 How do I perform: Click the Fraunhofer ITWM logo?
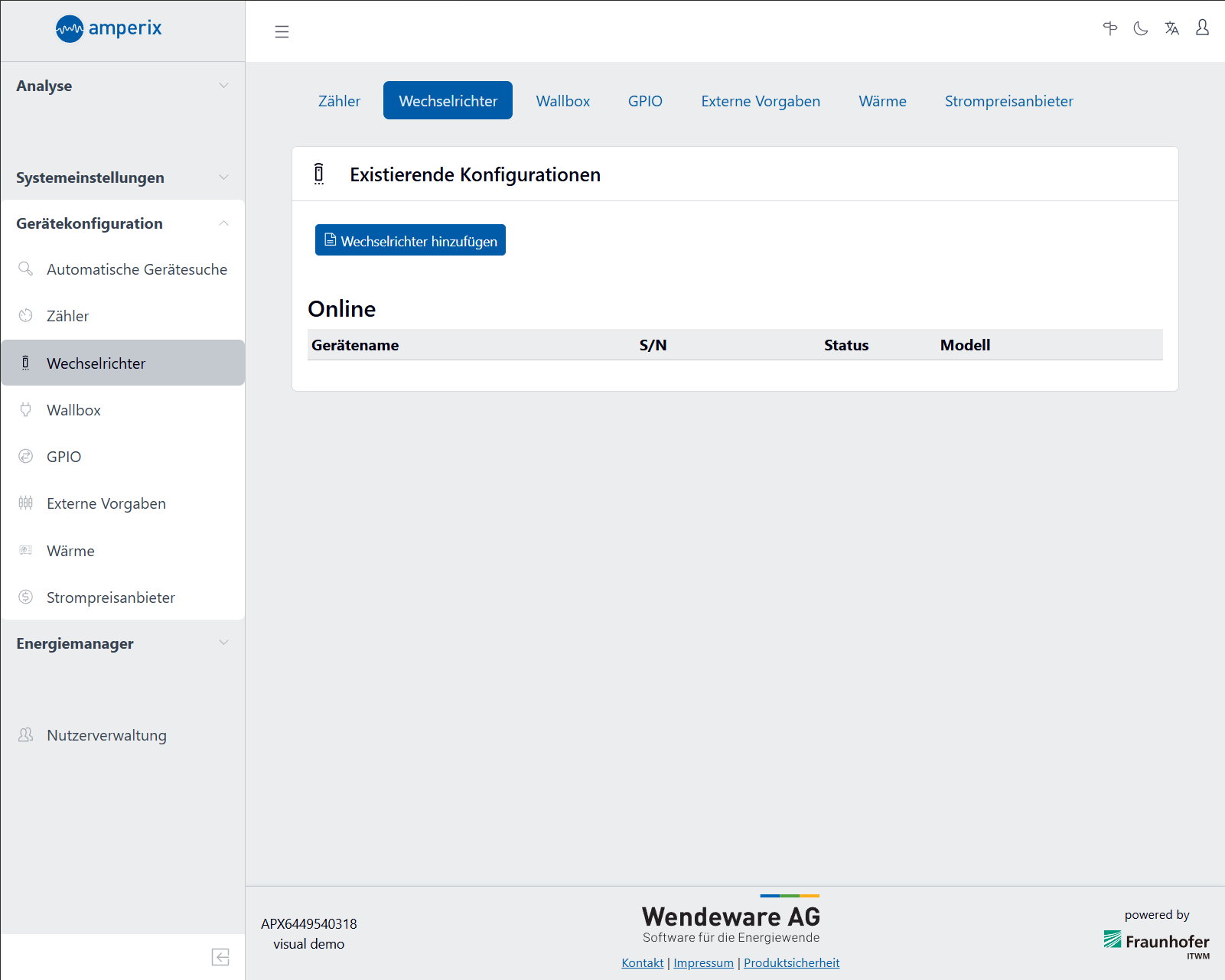click(1156, 943)
